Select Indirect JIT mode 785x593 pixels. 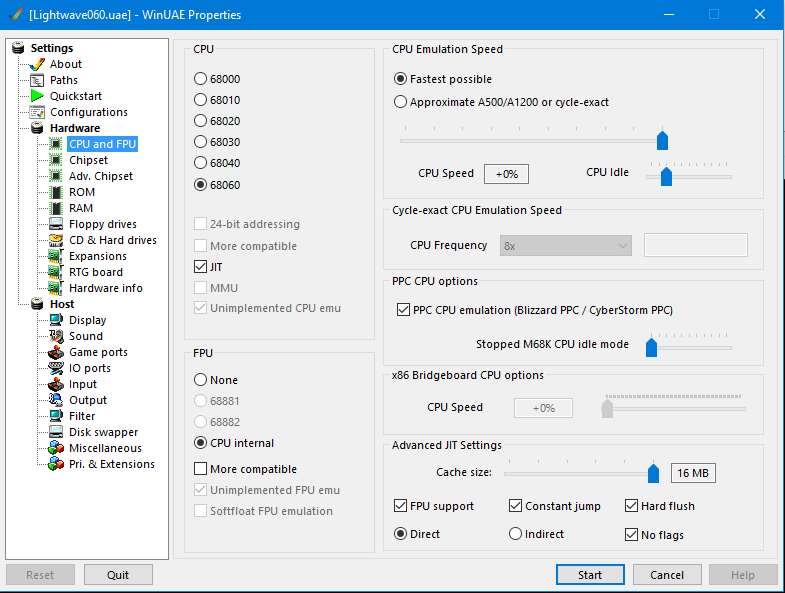coord(515,534)
